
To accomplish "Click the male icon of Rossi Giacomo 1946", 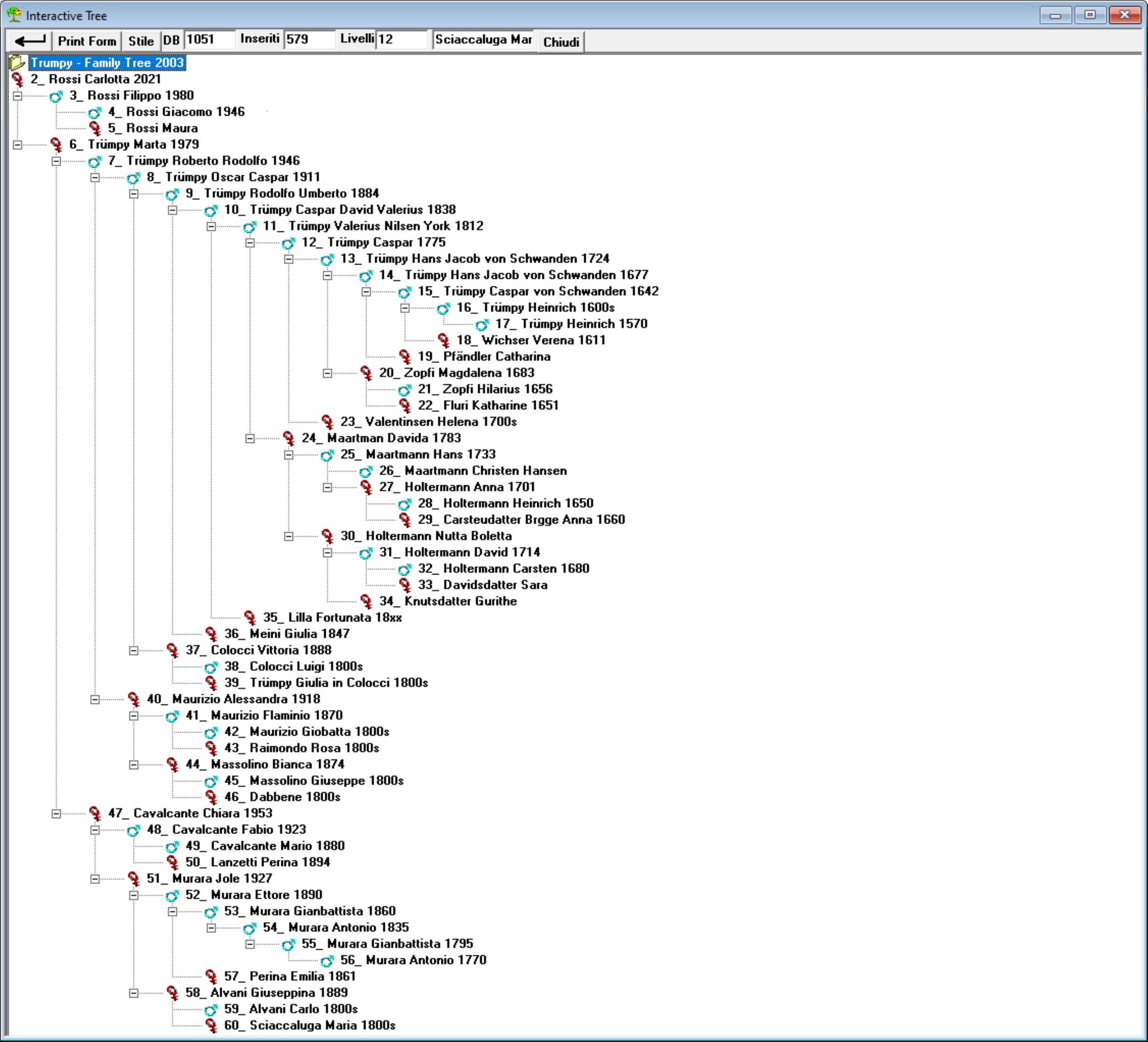I will pos(95,112).
